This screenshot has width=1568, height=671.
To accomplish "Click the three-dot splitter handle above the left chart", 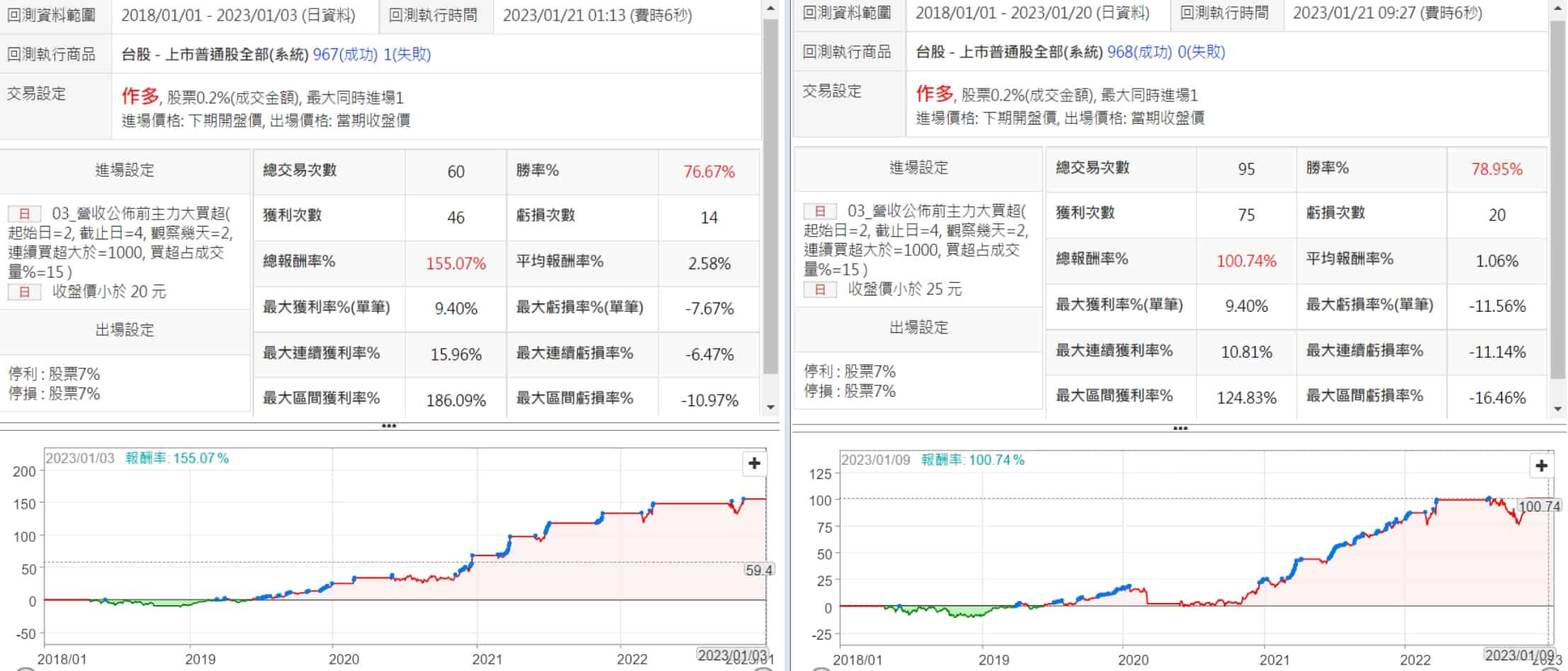I will [389, 426].
